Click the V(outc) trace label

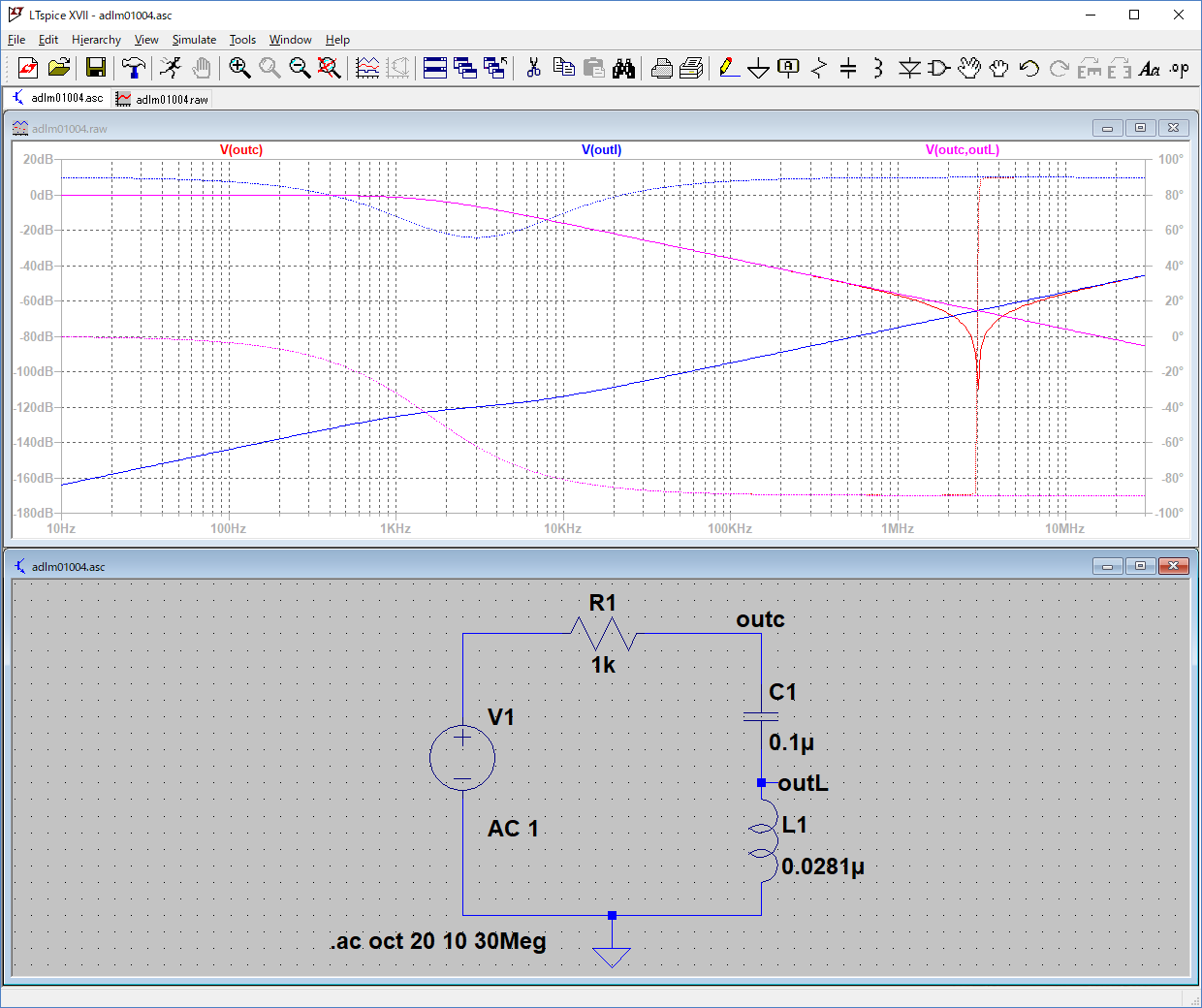coord(241,150)
